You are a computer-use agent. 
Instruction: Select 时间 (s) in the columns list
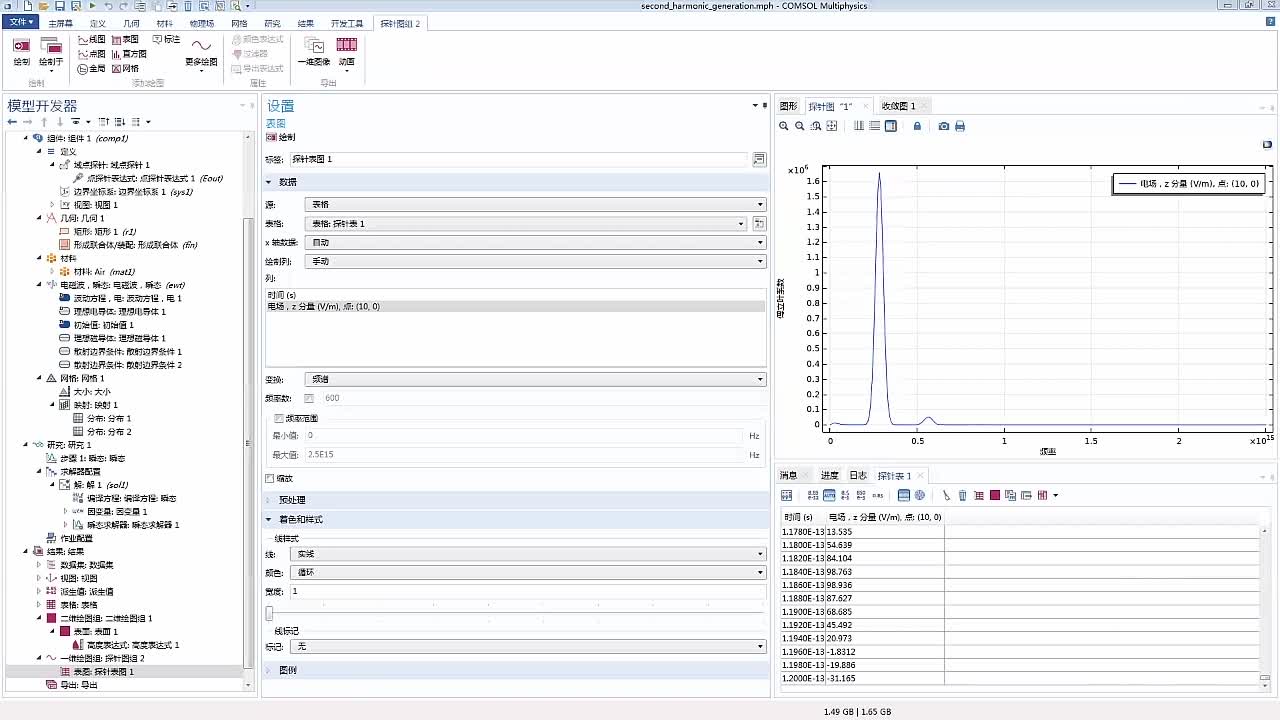click(x=515, y=295)
